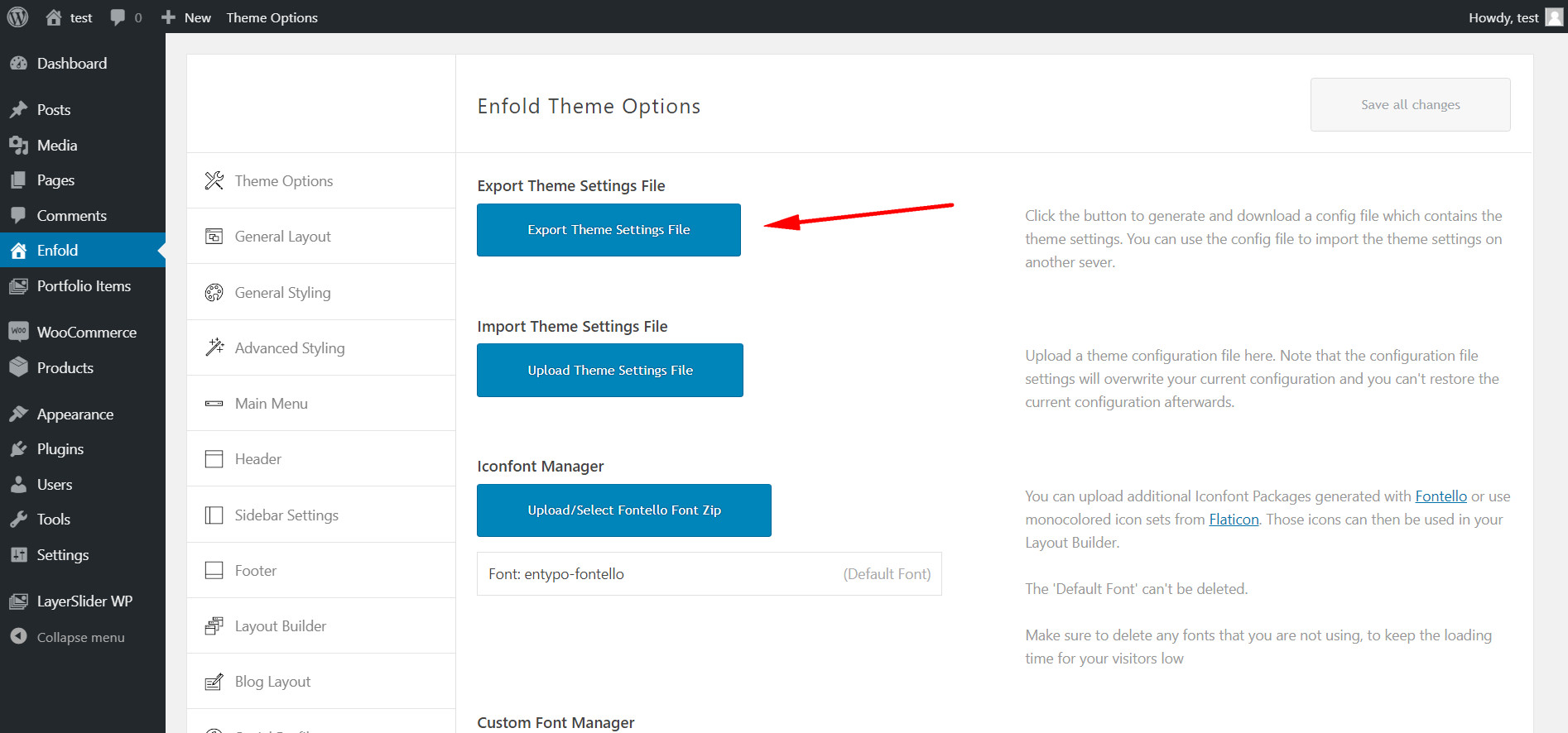Click the Main Menu bar icon
The width and height of the screenshot is (1568, 733).
click(214, 404)
